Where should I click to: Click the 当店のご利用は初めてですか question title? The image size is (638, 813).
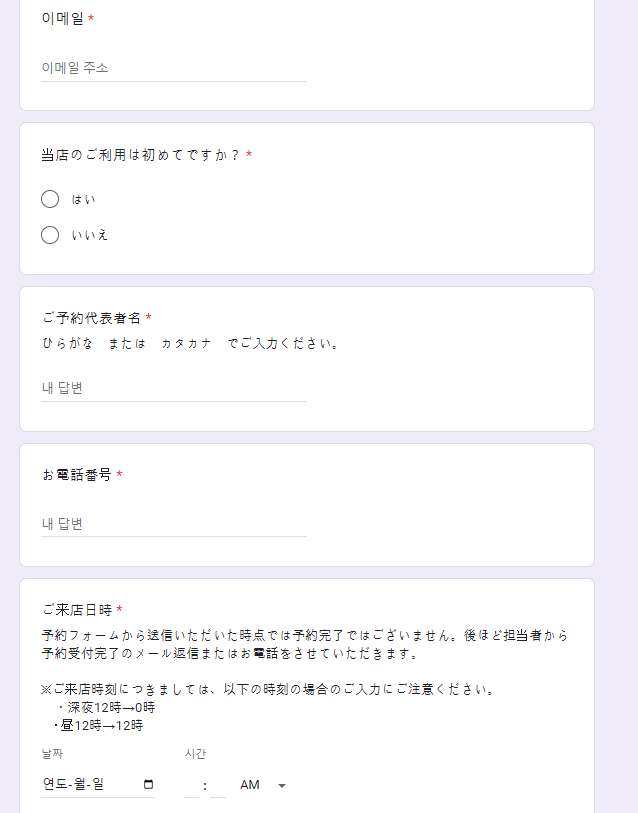click(x=140, y=155)
